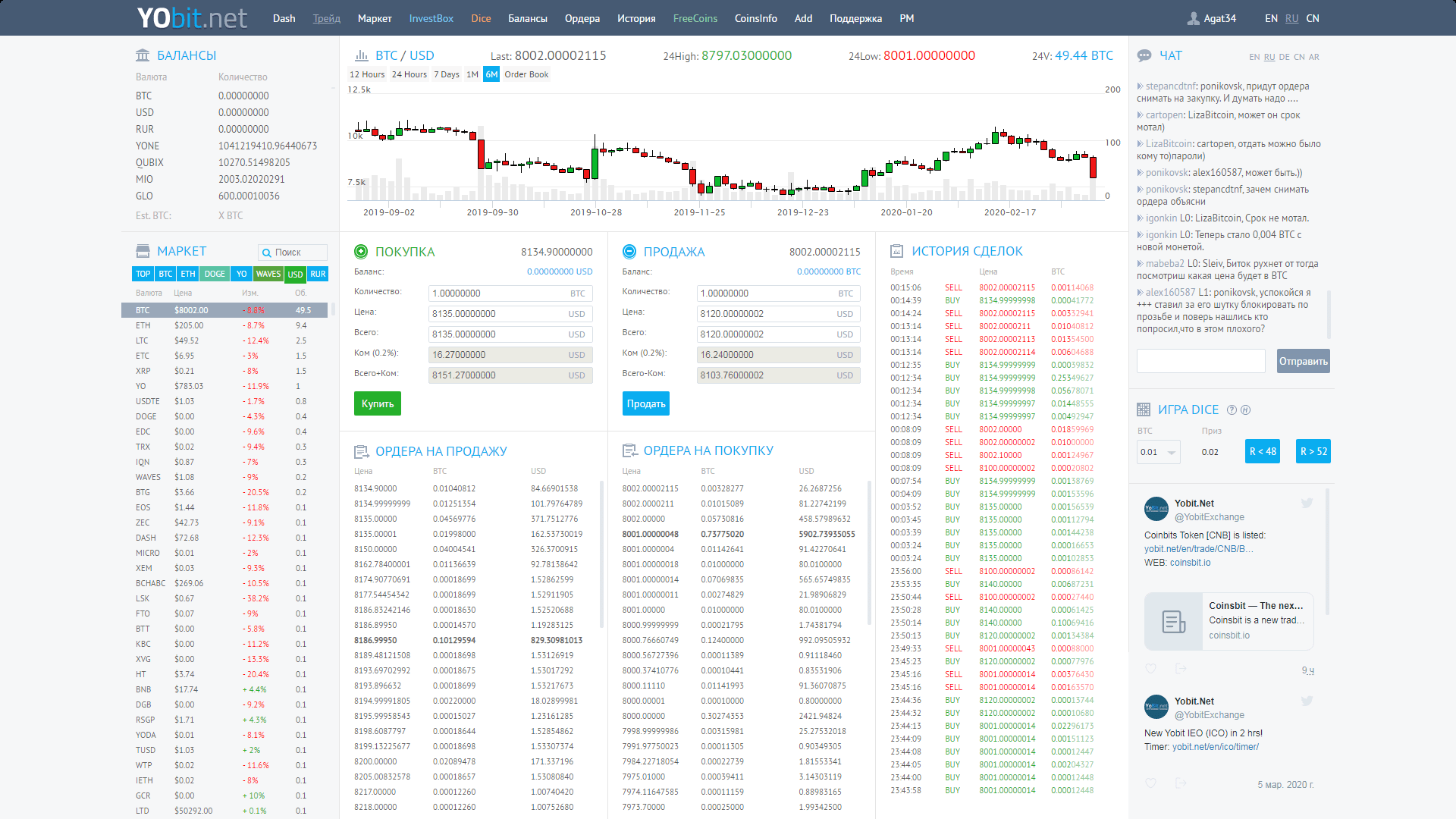Click the Dice game history H icon
The height and width of the screenshot is (819, 1456).
tap(1245, 410)
